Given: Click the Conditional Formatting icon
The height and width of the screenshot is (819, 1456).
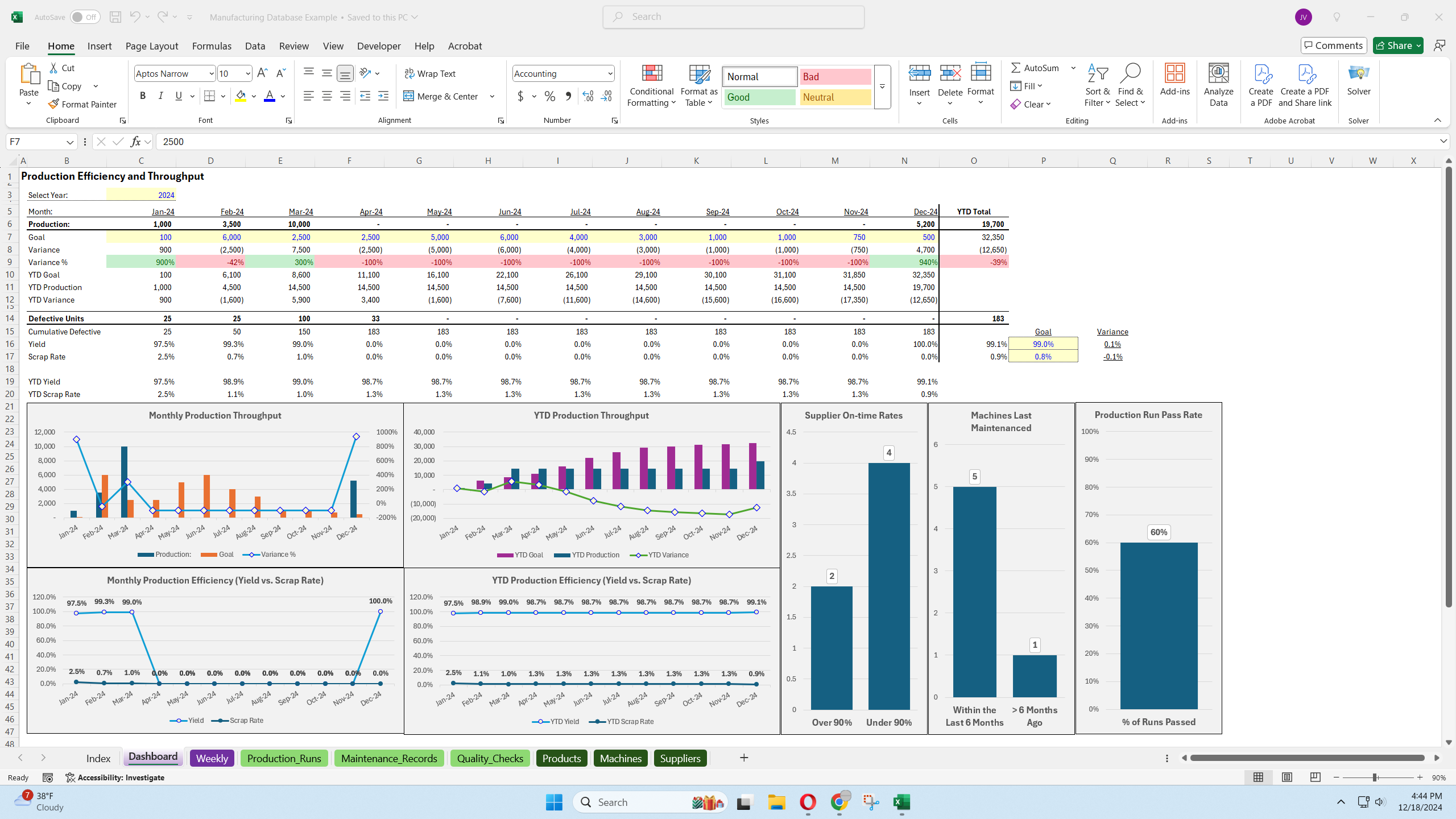Looking at the screenshot, I should point(651,74).
